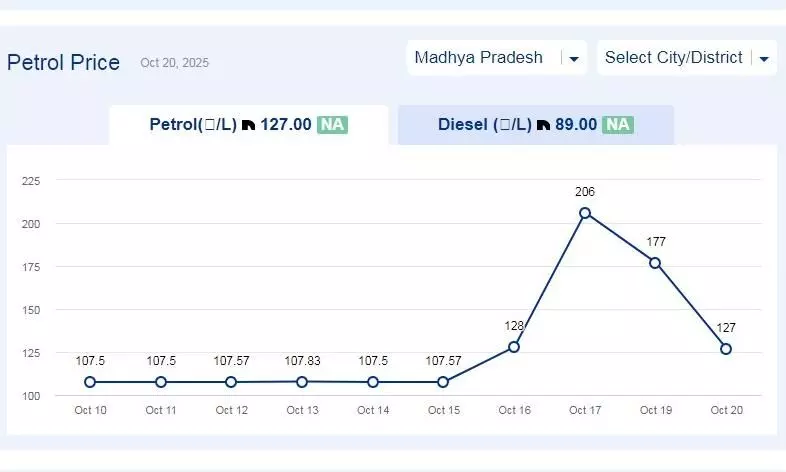Click the icon before 89.00 diesel price
Screen dimensions: 786x472
coord(543,126)
